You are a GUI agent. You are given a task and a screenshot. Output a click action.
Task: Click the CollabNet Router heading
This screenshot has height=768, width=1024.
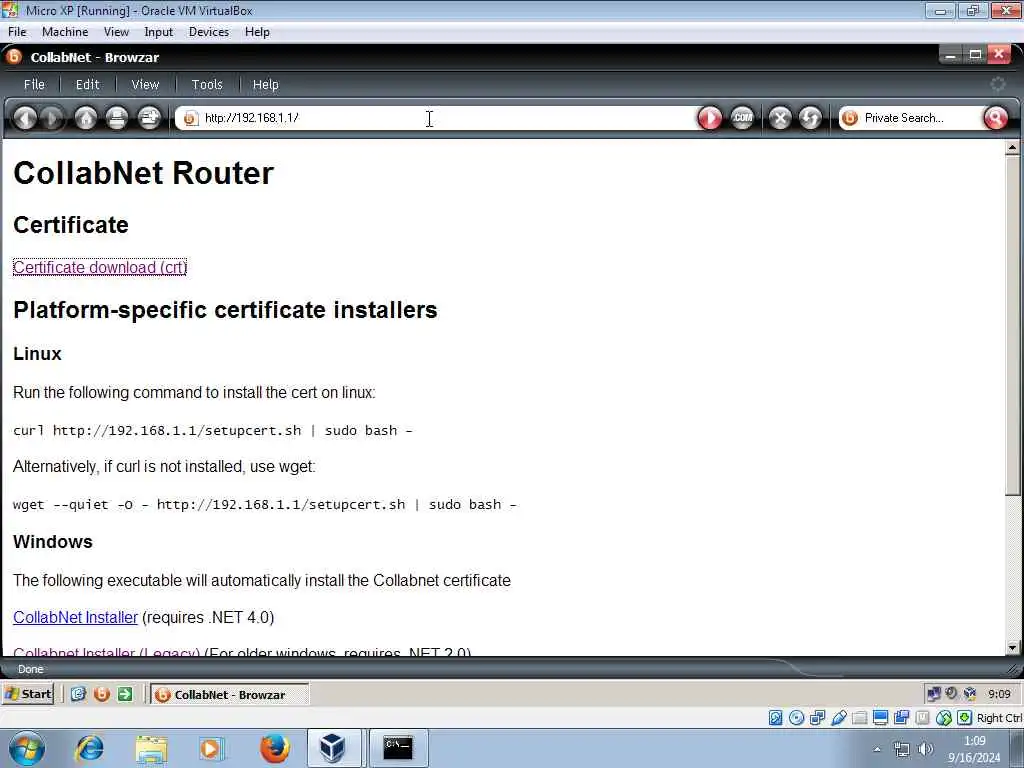[x=144, y=173]
